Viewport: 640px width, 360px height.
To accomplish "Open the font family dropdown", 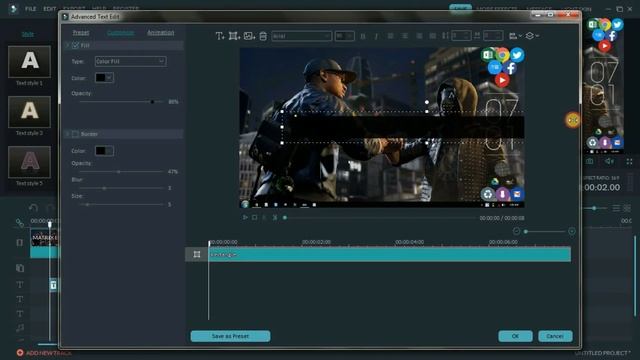I will click(301, 36).
